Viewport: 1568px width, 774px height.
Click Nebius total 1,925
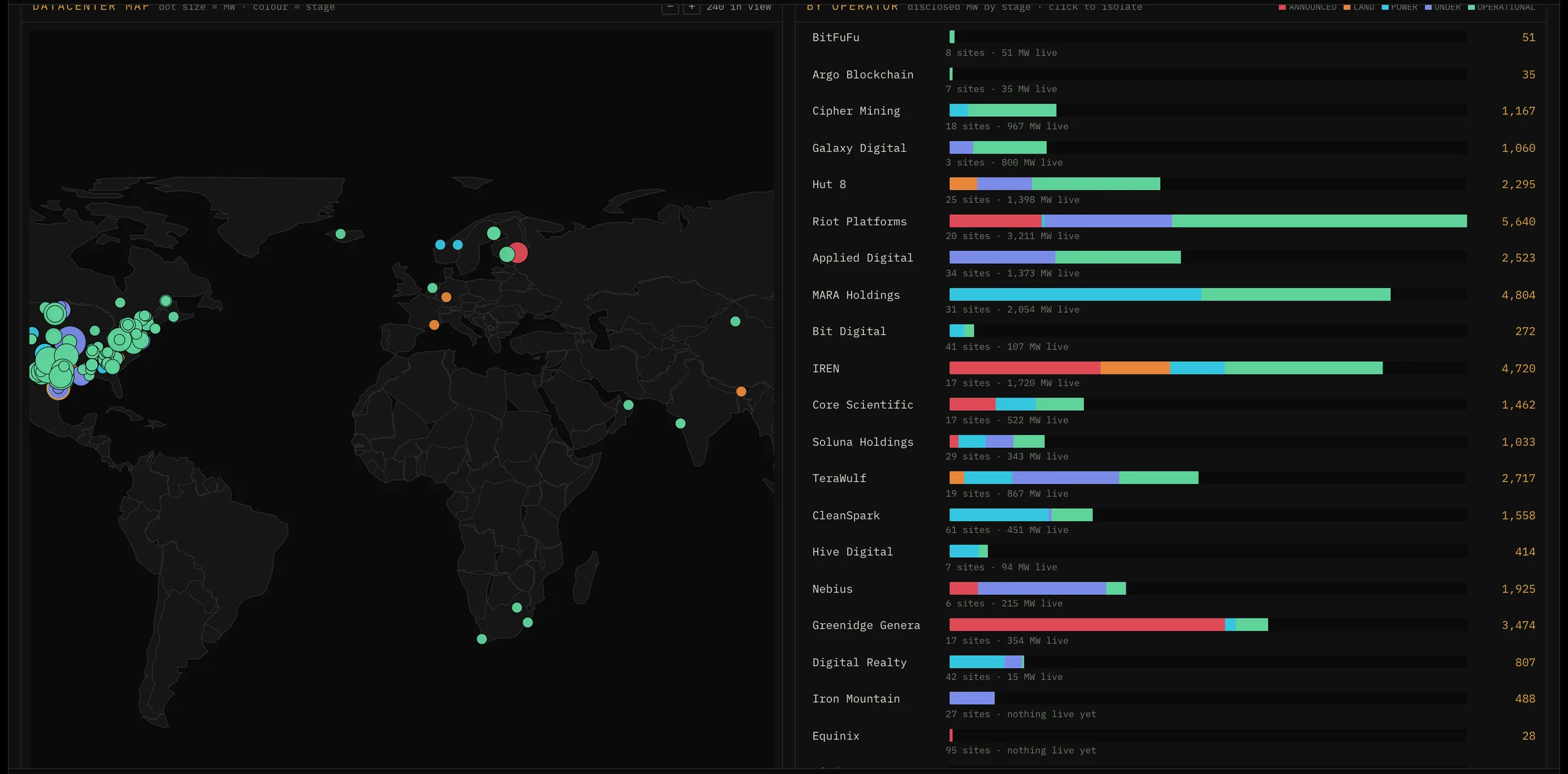click(1518, 589)
